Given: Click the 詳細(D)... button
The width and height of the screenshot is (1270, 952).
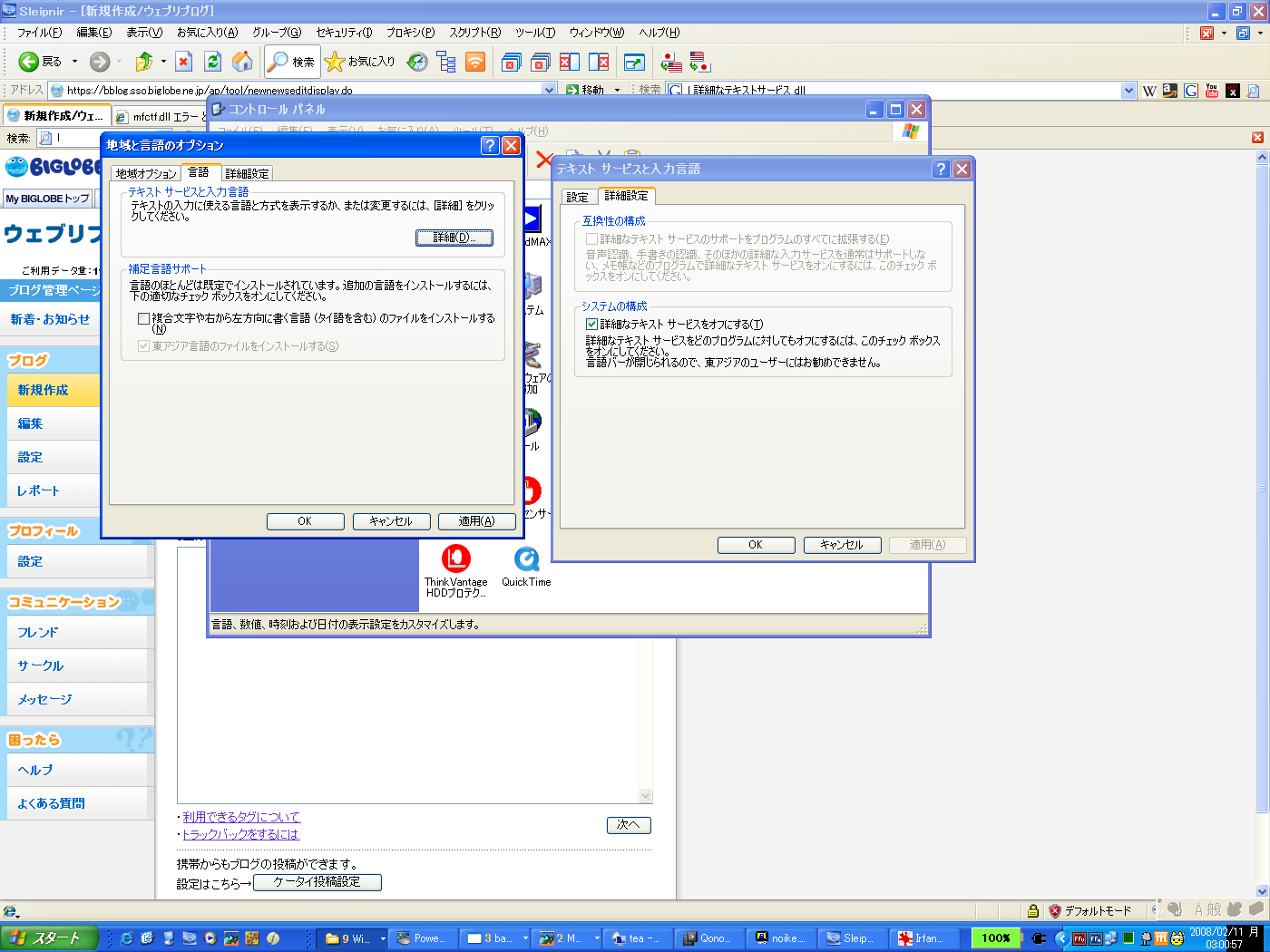Looking at the screenshot, I should click(x=454, y=238).
